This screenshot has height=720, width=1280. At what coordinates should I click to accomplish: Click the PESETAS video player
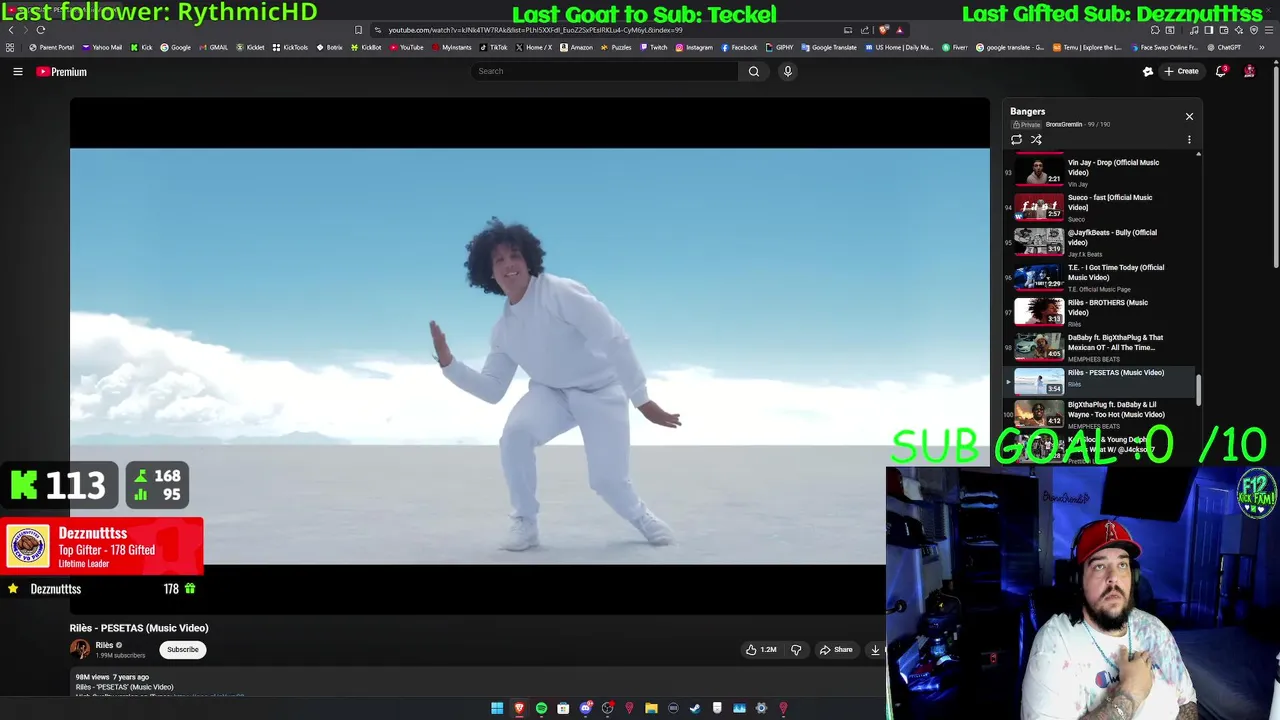coord(530,356)
